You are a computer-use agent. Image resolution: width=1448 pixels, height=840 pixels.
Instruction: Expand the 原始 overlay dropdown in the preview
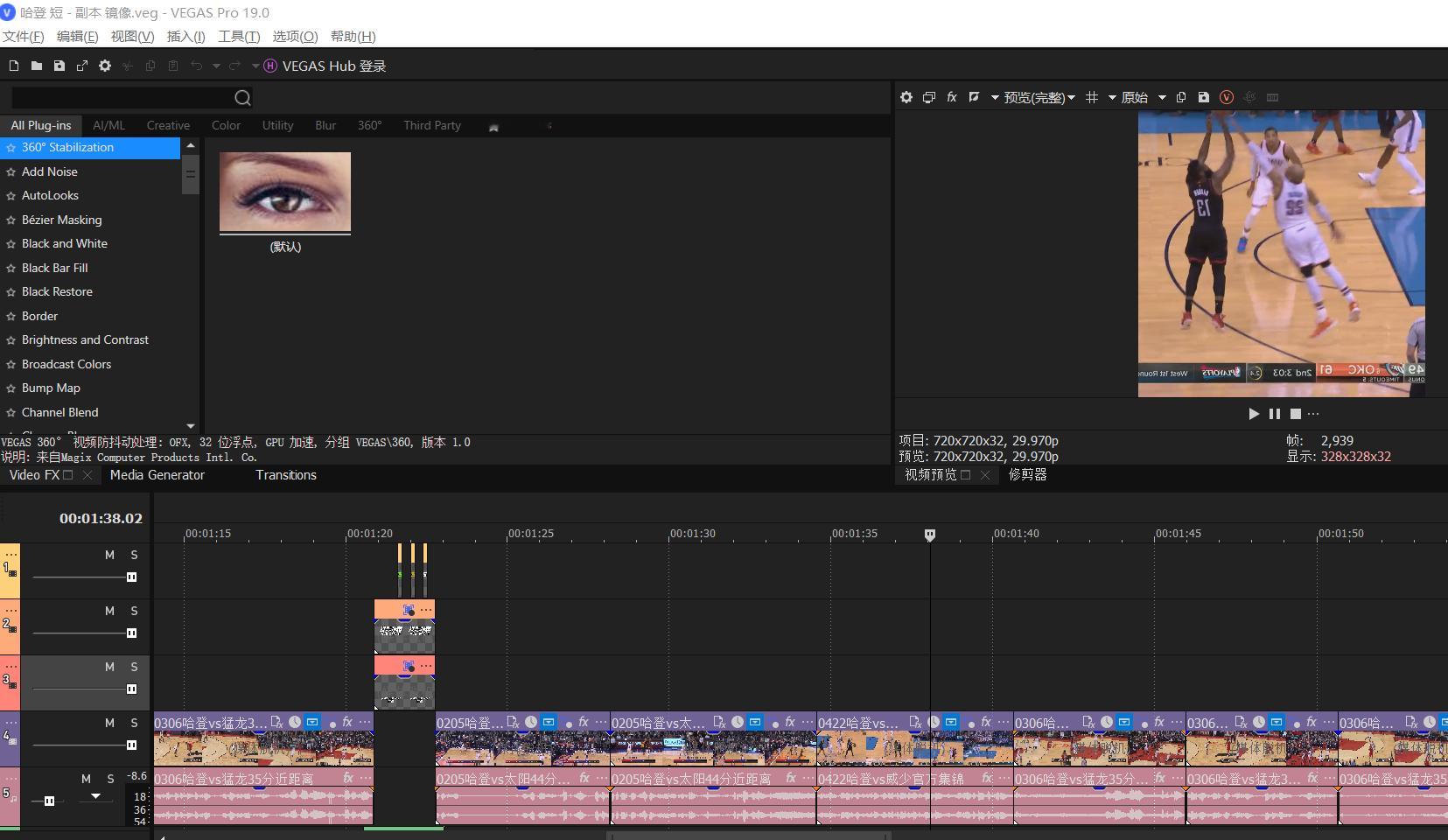click(x=1162, y=97)
